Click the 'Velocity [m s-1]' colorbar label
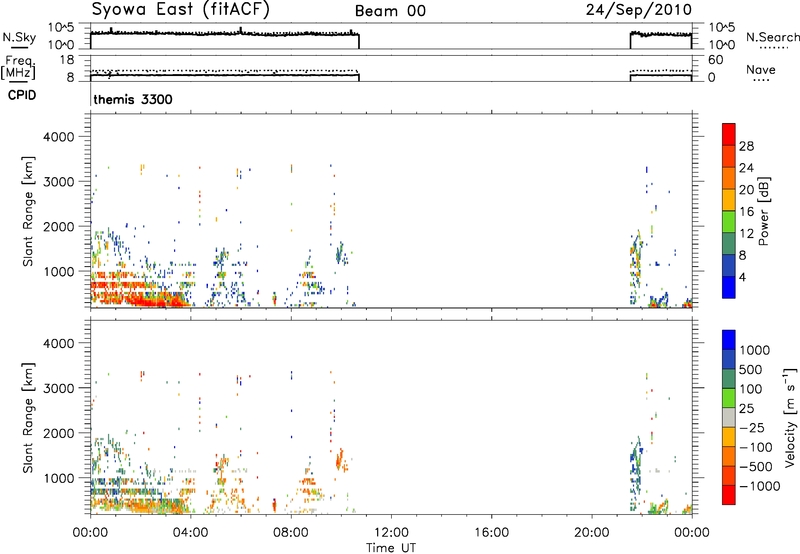 790,417
